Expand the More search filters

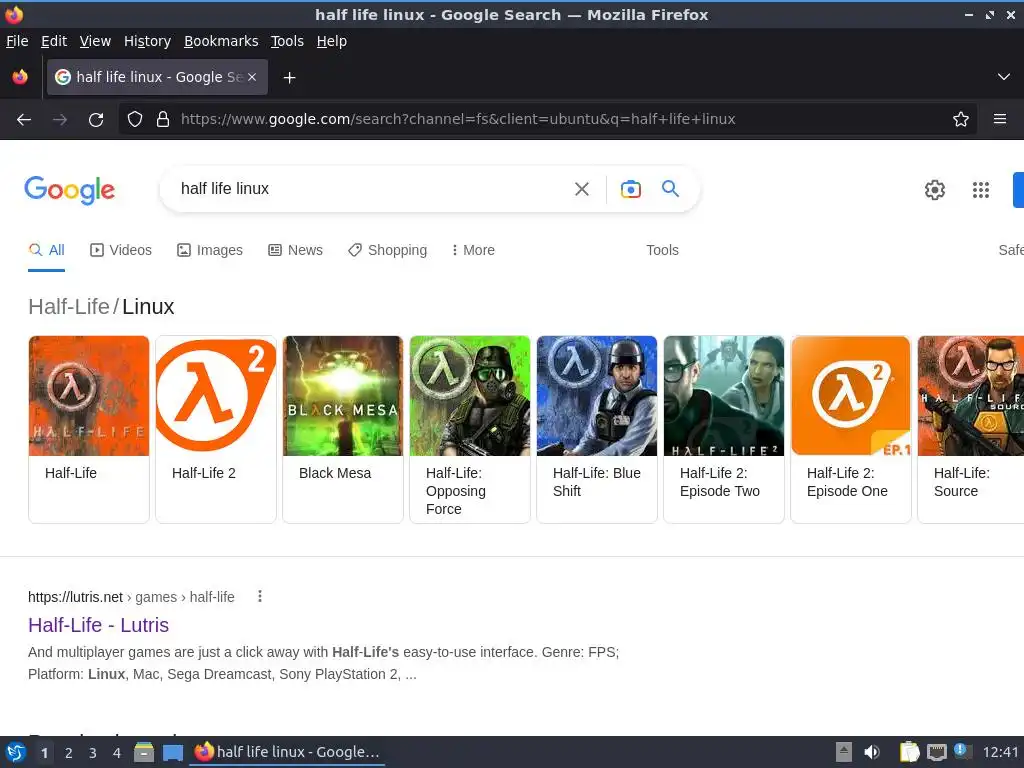coord(473,250)
